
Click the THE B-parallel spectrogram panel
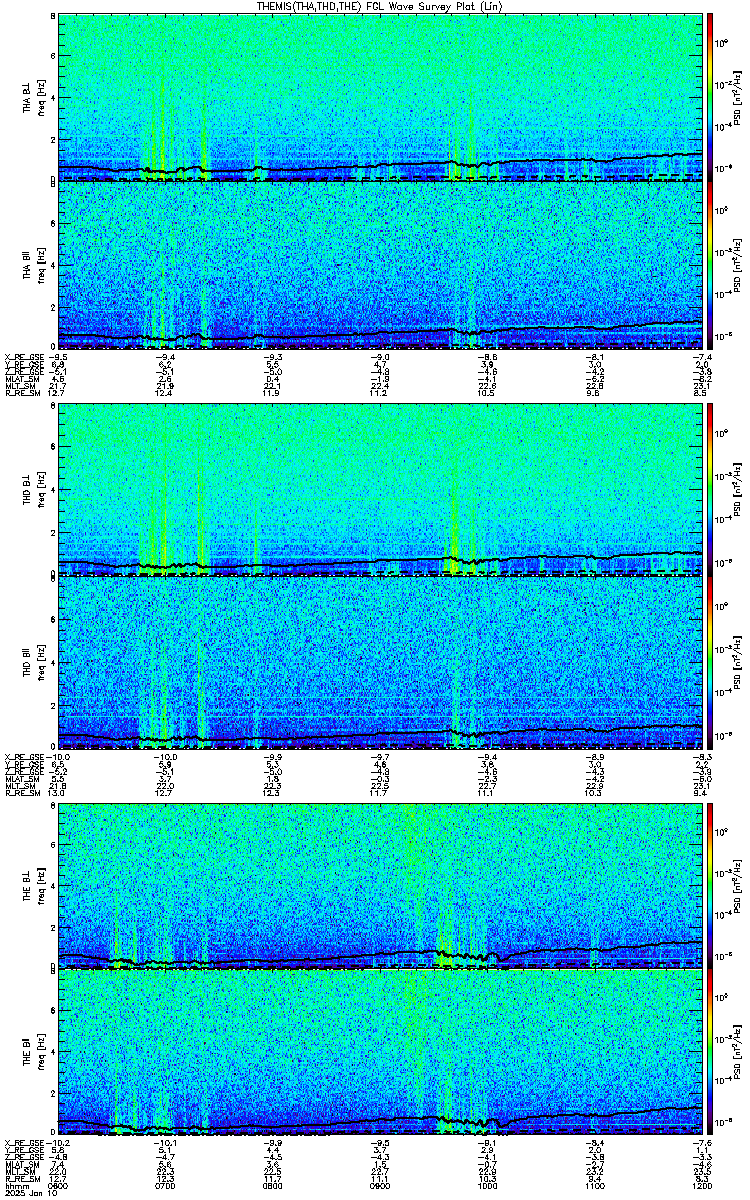coord(380,1054)
